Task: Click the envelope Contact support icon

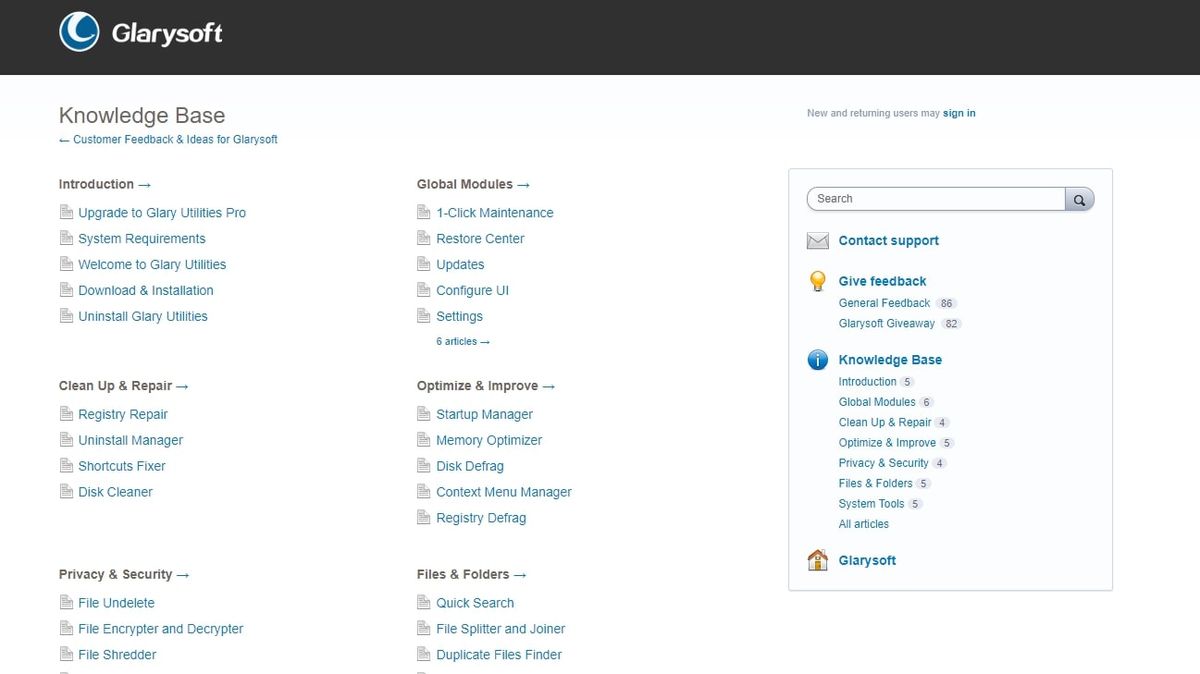Action: [x=818, y=241]
